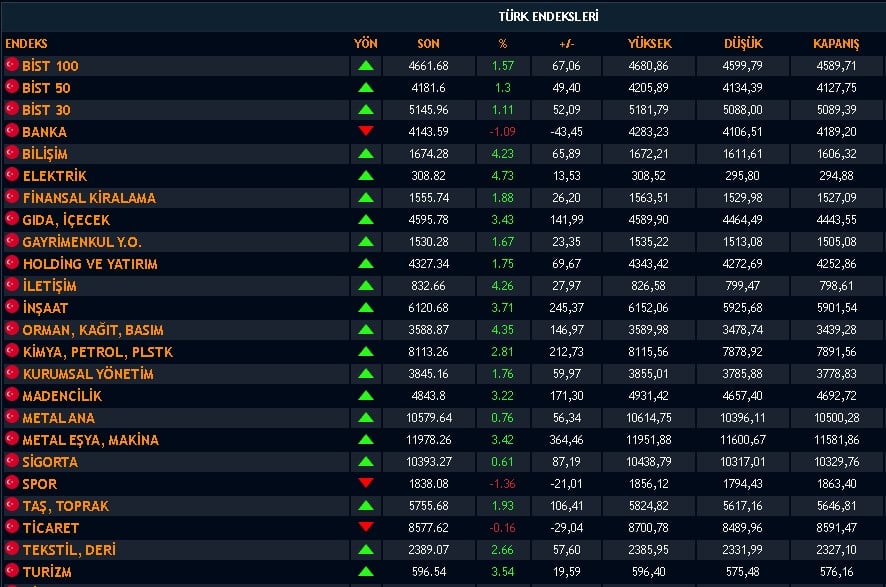
Task: Click the flag icon beside HOLDİNG VE YATIRIM
Action: [12, 263]
